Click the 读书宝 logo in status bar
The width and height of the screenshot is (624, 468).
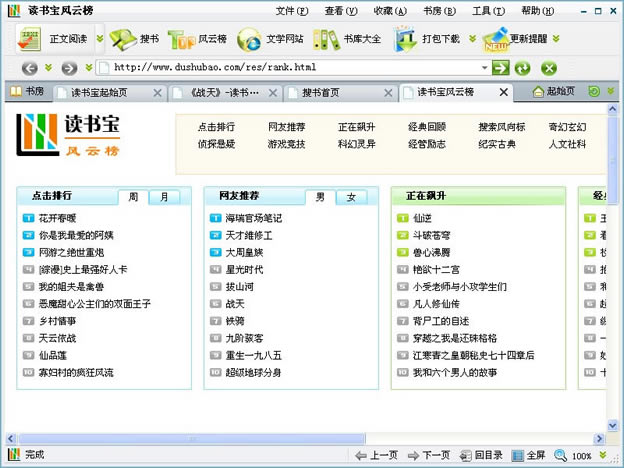tap(14, 455)
